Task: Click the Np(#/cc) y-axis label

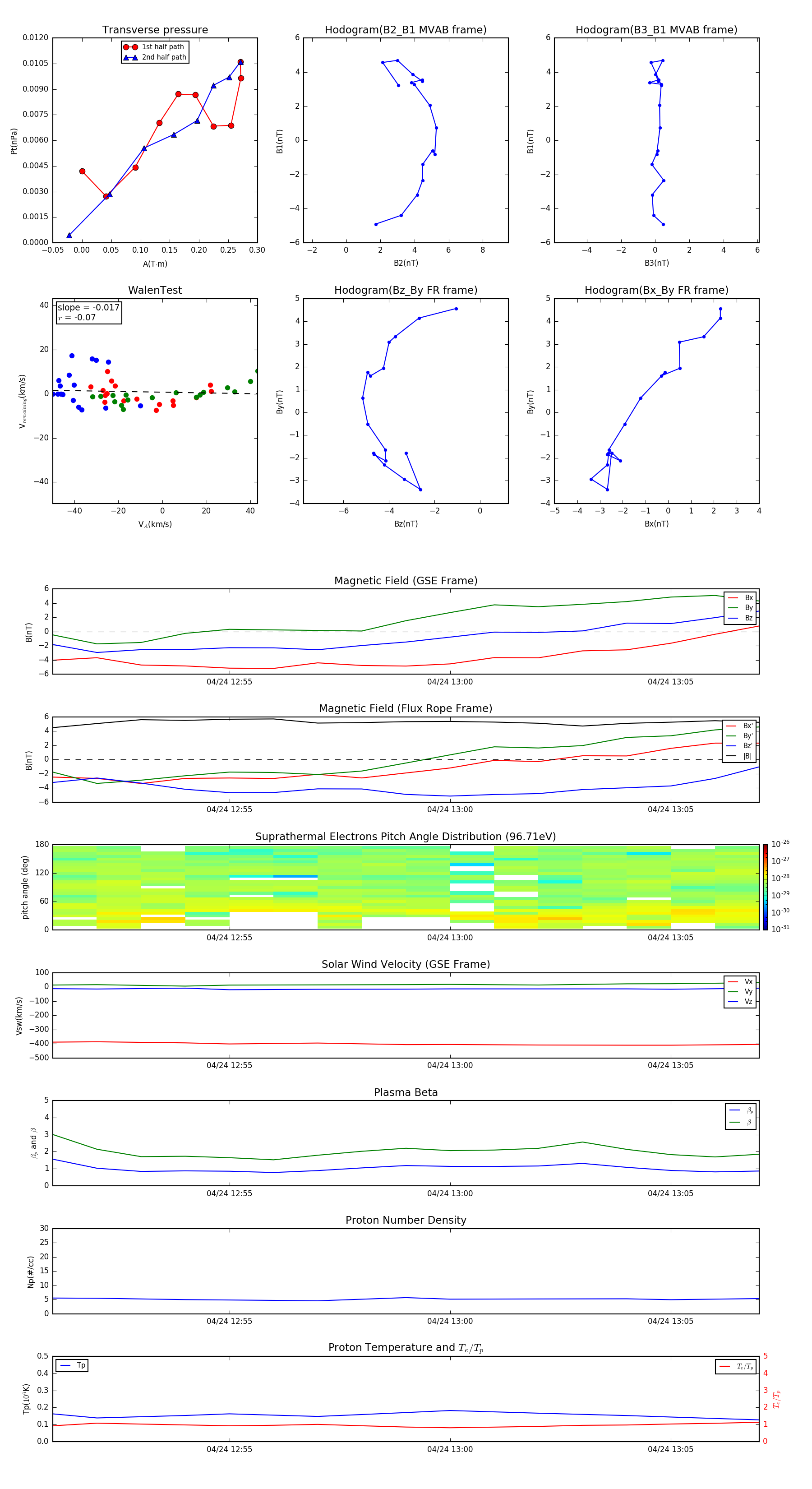Action: [31, 1272]
